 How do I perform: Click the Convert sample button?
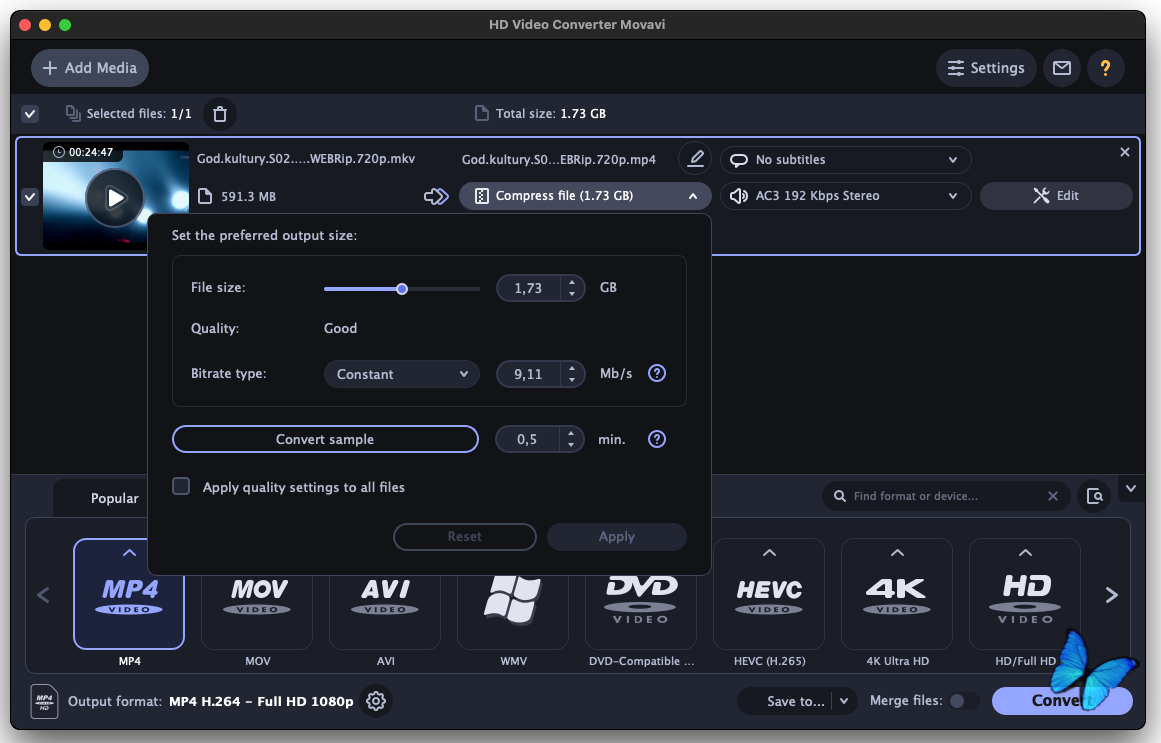(x=325, y=439)
